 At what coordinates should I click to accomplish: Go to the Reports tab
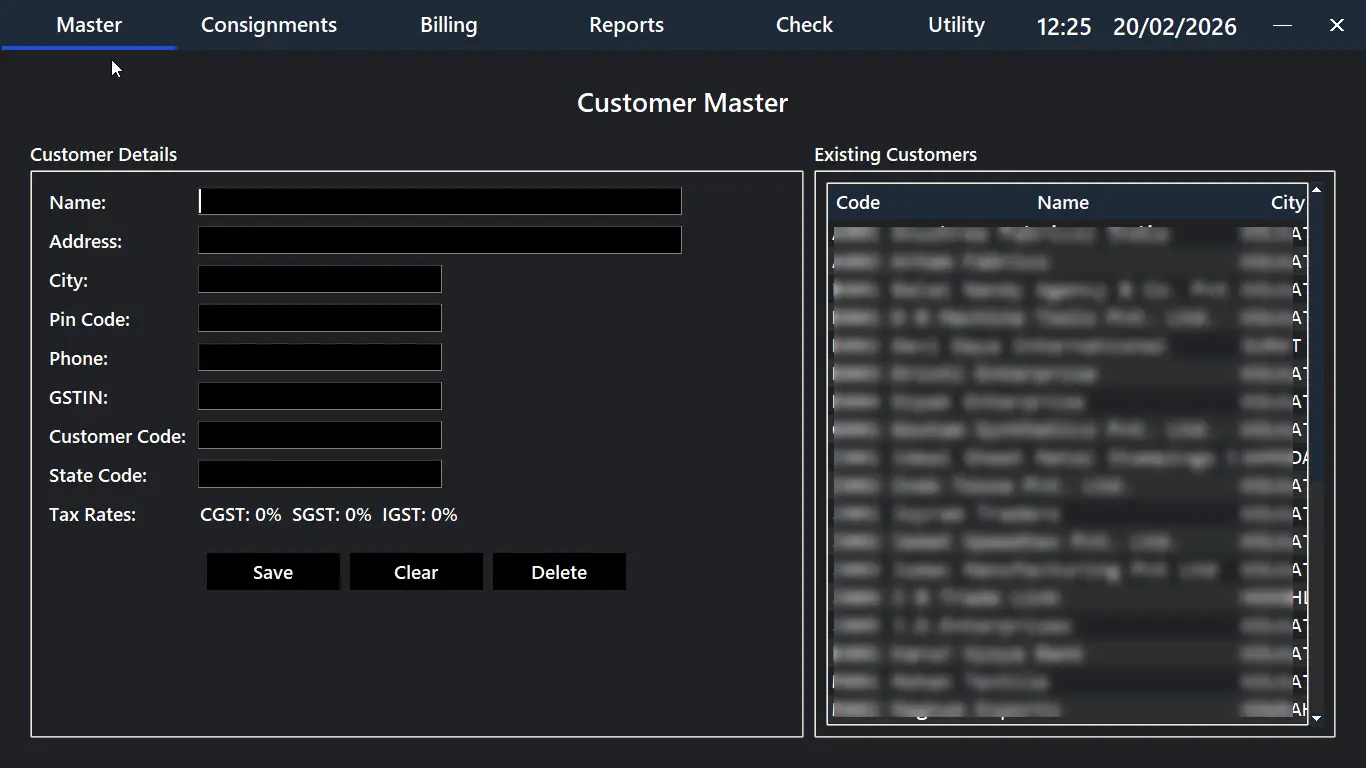(626, 25)
